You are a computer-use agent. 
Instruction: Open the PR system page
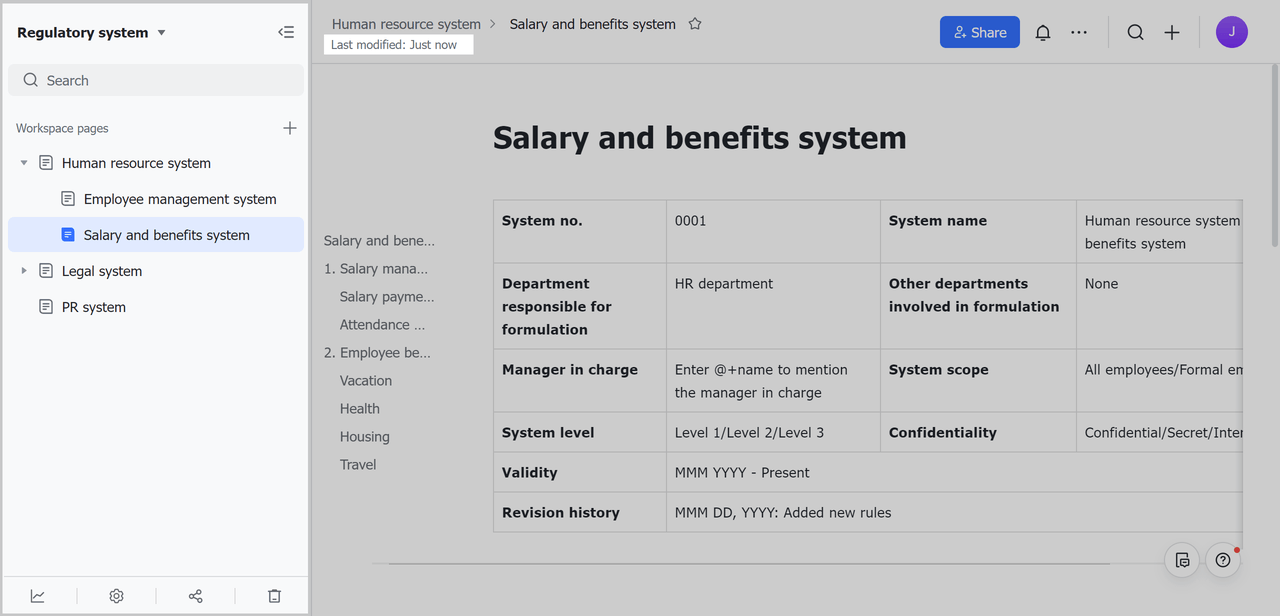point(94,307)
